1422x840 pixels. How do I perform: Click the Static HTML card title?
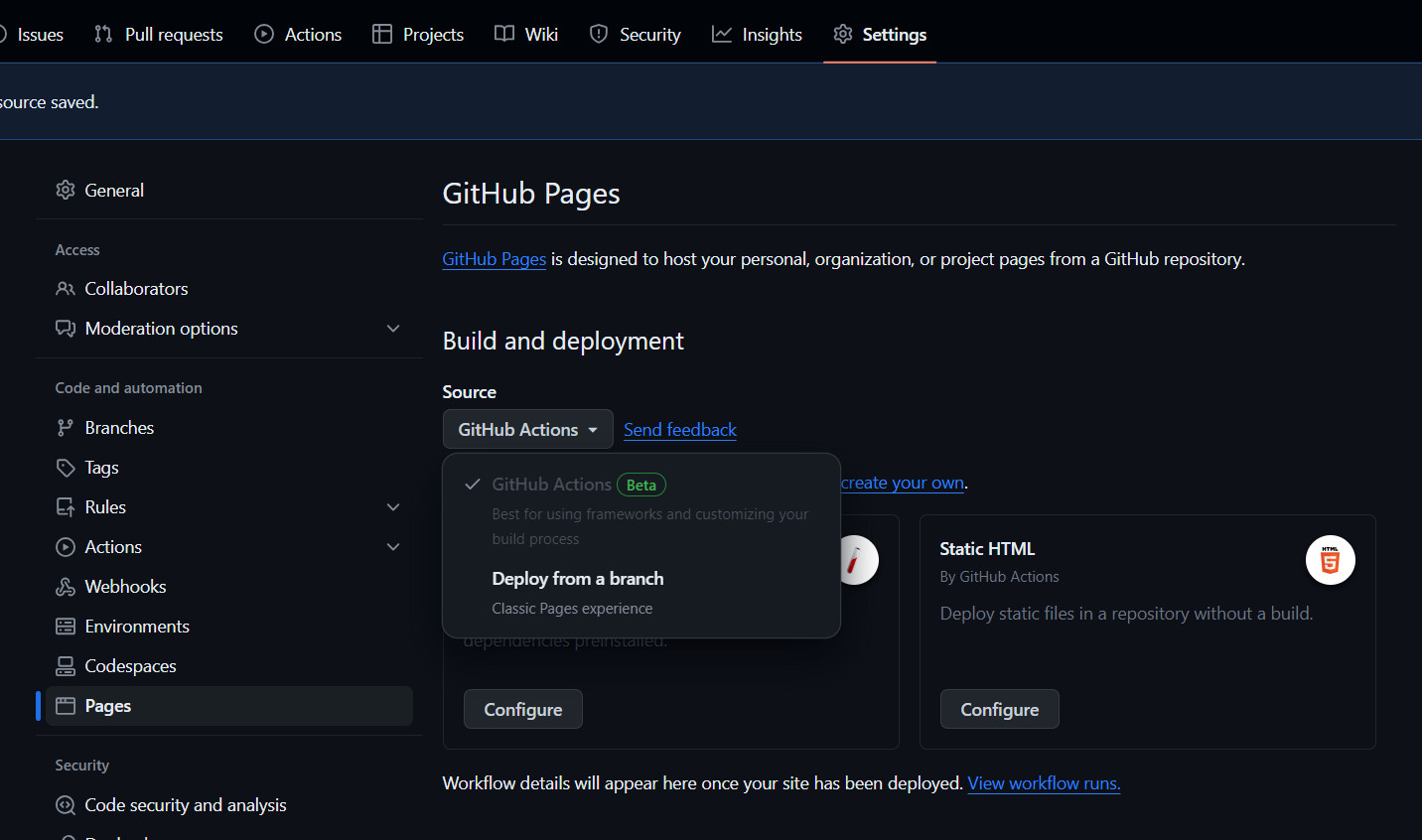tap(987, 549)
